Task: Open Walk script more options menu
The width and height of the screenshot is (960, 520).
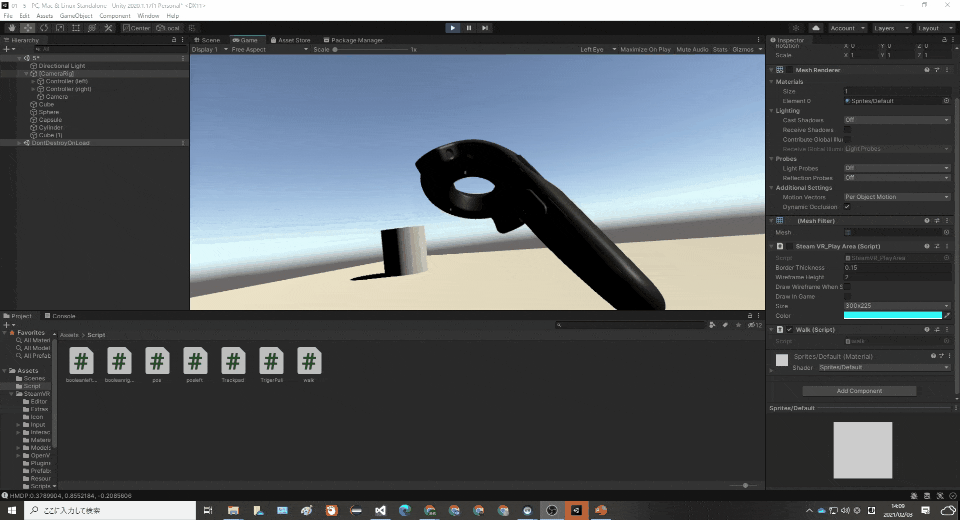Action: pos(947,330)
